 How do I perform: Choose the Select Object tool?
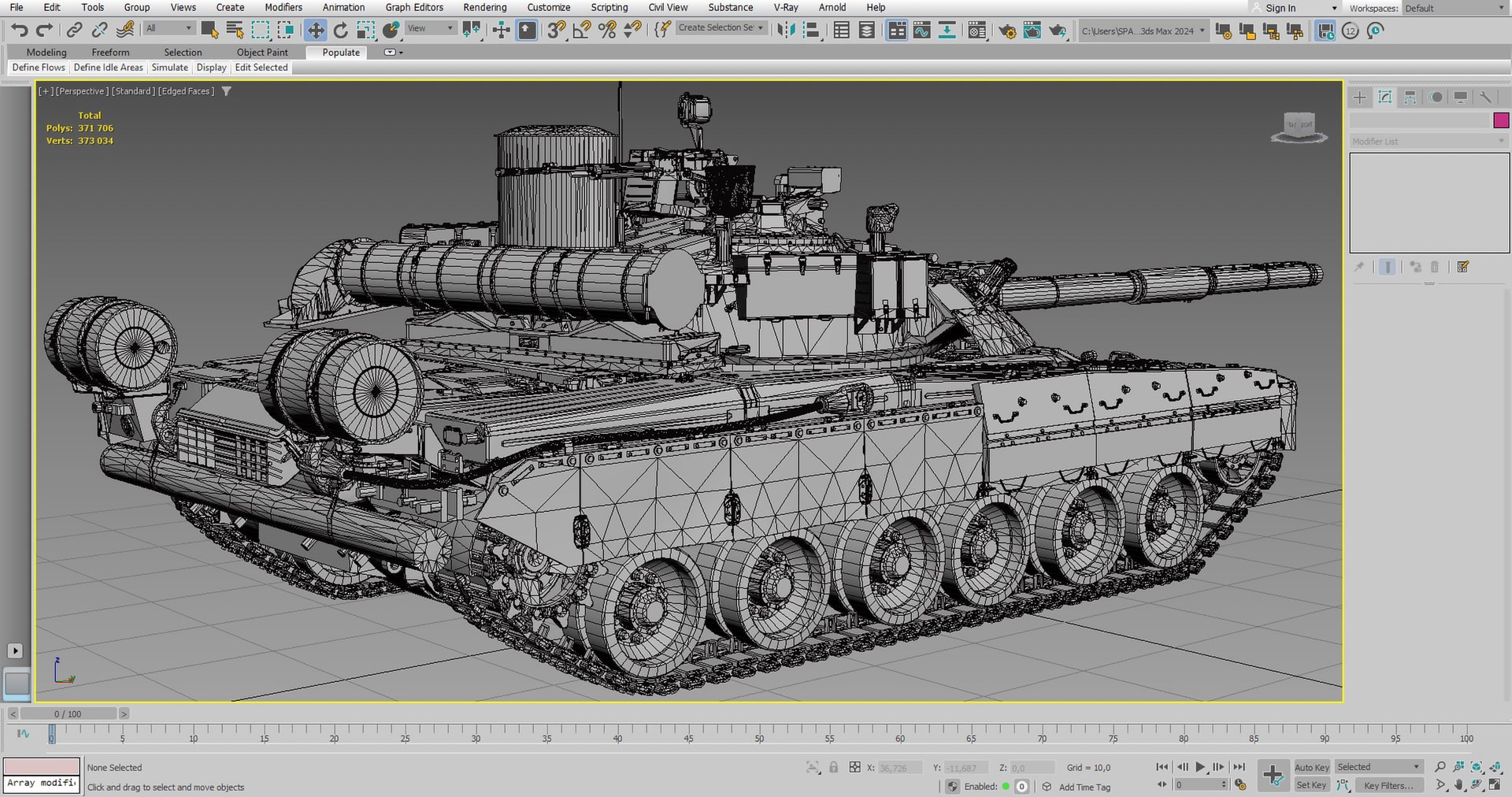pos(209,30)
